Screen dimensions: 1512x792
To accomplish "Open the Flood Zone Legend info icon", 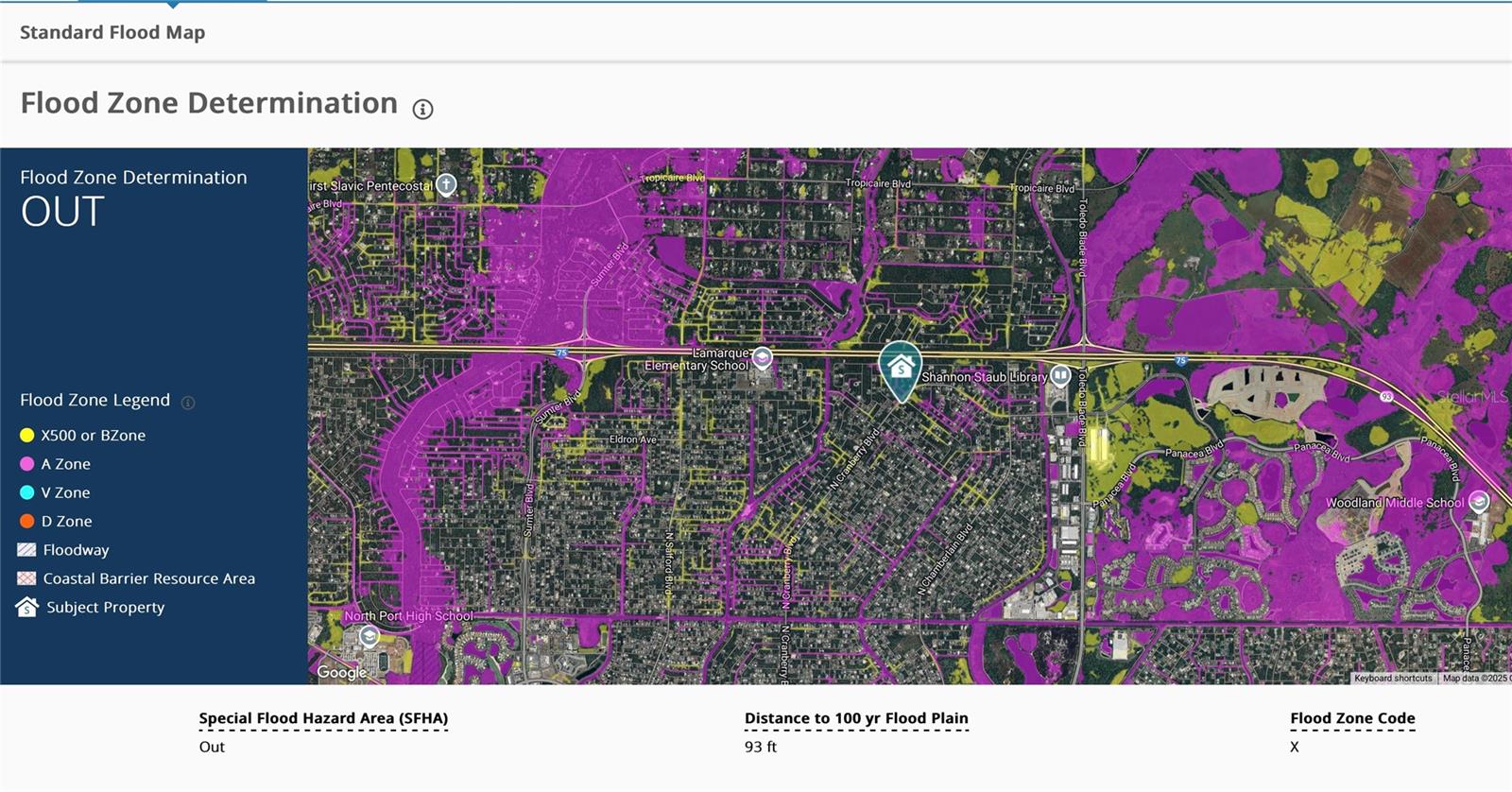I will [x=188, y=403].
